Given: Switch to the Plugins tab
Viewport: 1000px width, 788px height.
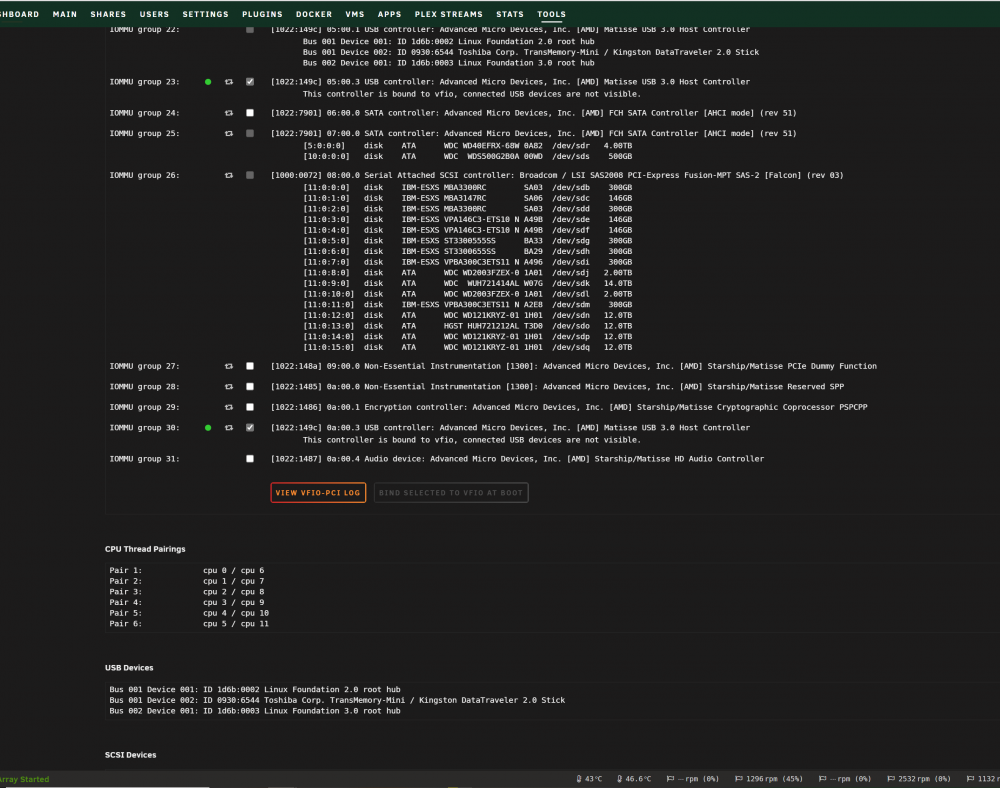Looking at the screenshot, I should click(262, 14).
